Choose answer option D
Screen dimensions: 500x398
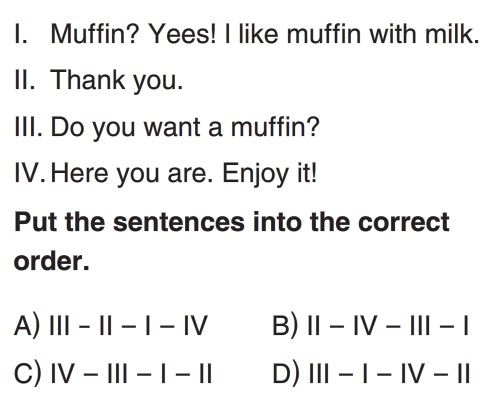(371, 373)
